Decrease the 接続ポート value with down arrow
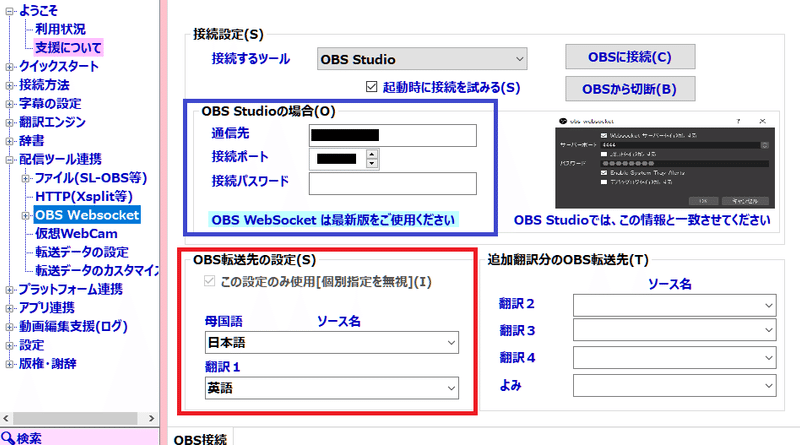 coord(372,164)
